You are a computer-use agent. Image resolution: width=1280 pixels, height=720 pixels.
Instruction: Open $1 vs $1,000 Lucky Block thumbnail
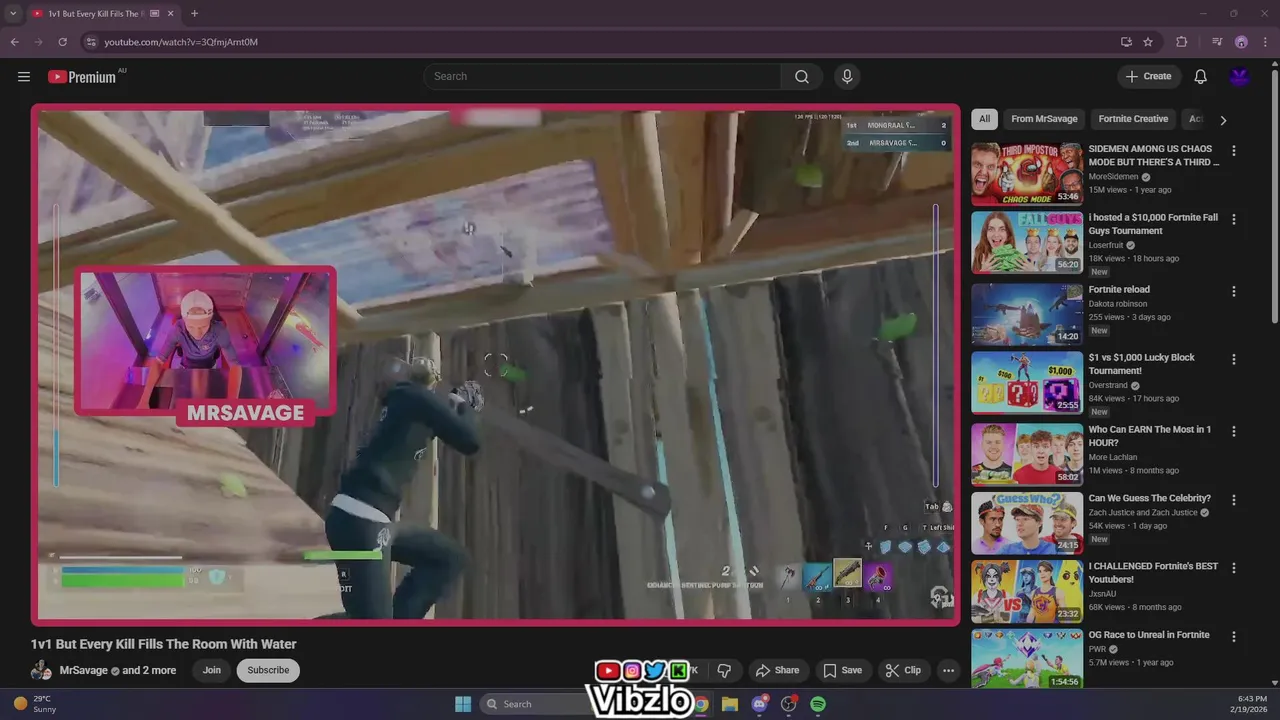[x=1027, y=382]
